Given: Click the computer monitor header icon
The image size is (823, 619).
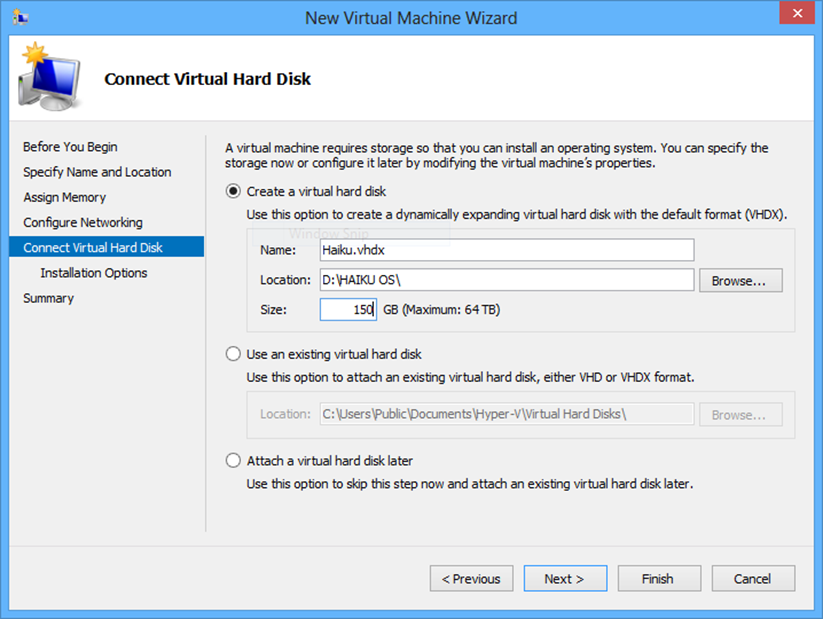Looking at the screenshot, I should tap(48, 77).
